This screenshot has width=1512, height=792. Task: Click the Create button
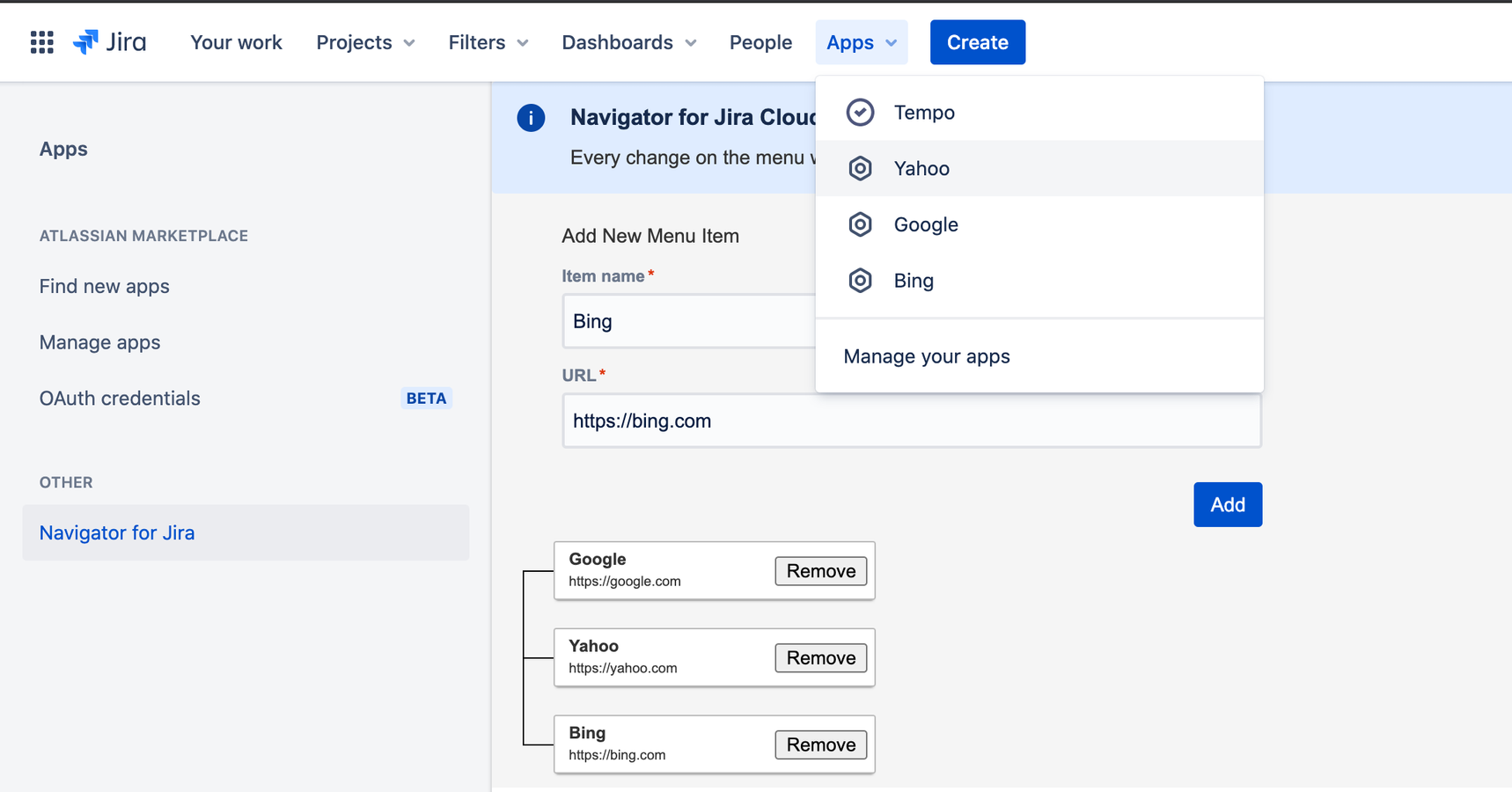pos(977,42)
